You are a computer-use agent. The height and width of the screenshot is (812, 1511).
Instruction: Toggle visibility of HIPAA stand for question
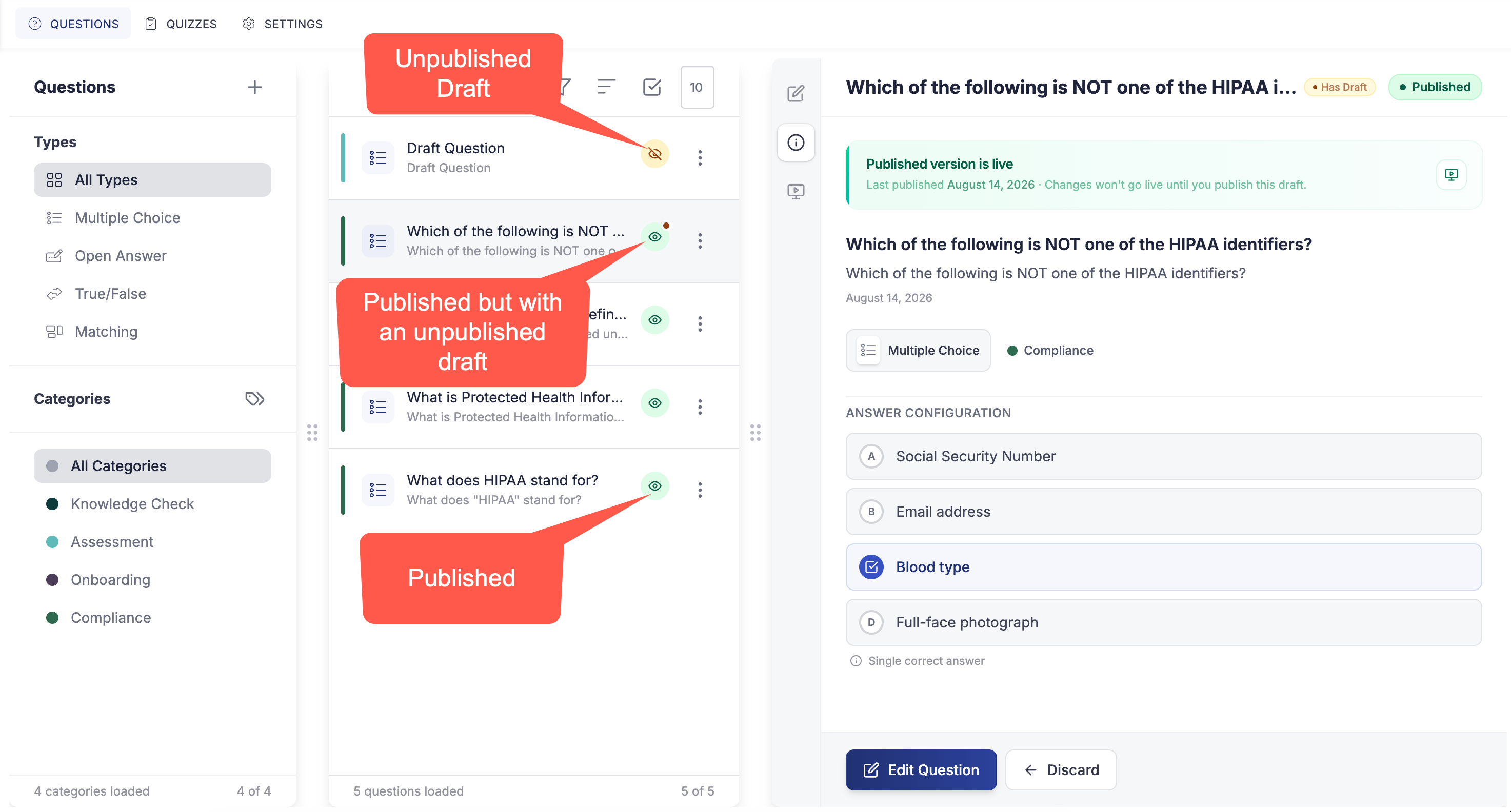[x=654, y=486]
